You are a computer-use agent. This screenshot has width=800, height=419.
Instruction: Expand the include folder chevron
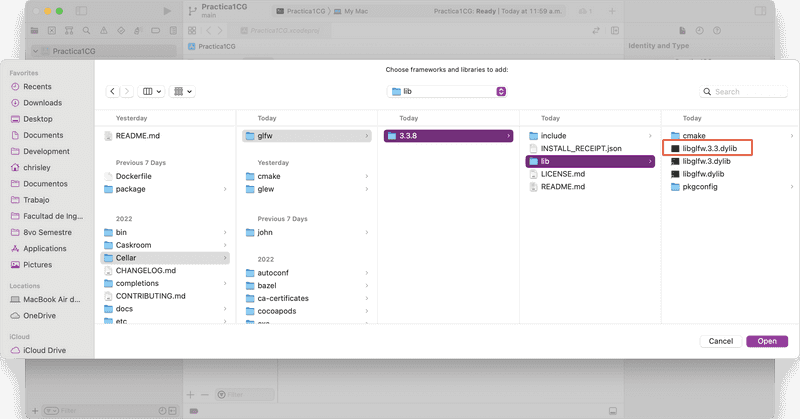(650, 136)
